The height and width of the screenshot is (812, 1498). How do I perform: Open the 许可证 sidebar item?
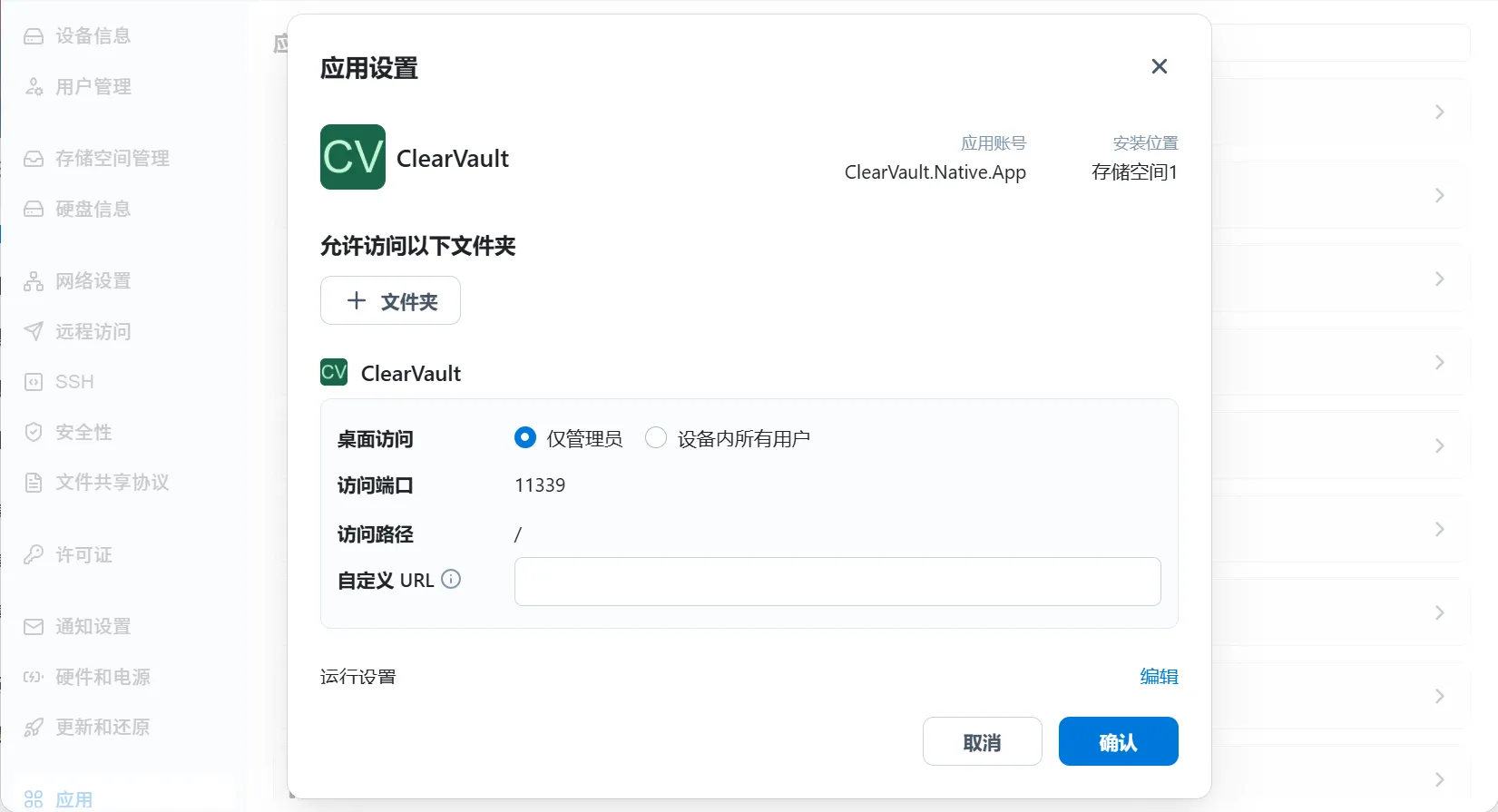[69, 554]
